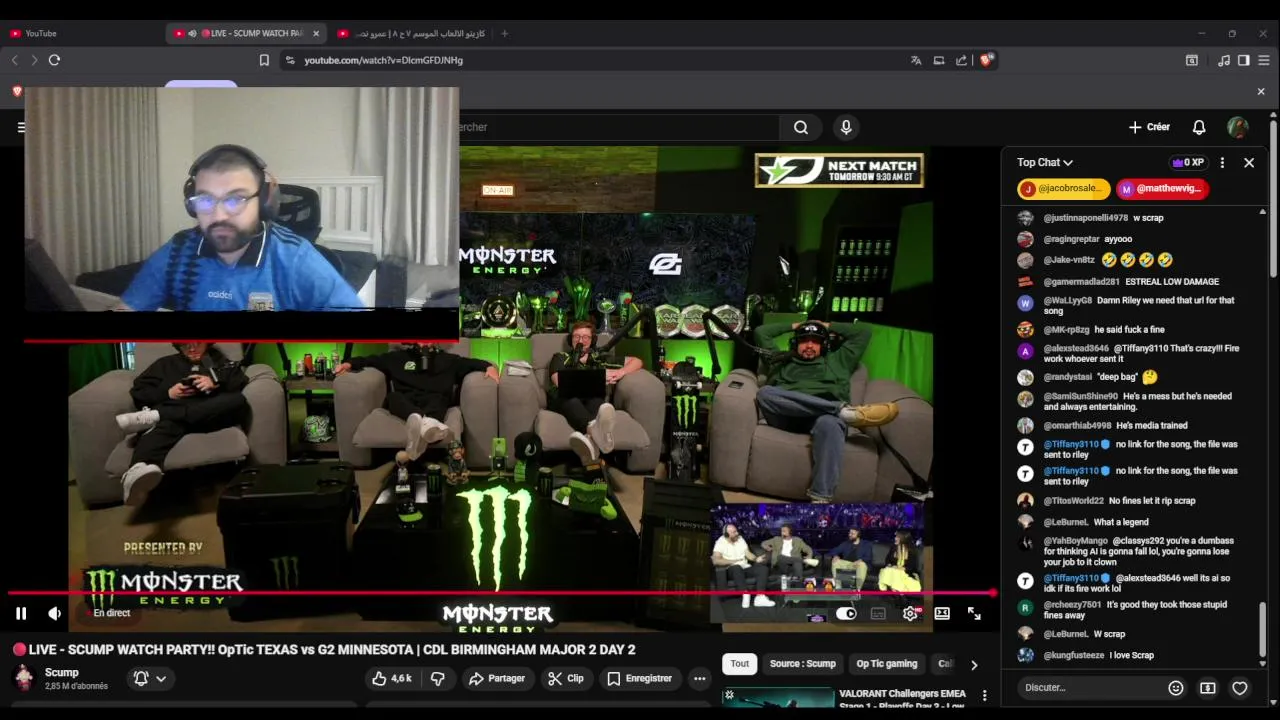Open the emoji picker in chat
This screenshot has height=720, width=1280.
1176,688
